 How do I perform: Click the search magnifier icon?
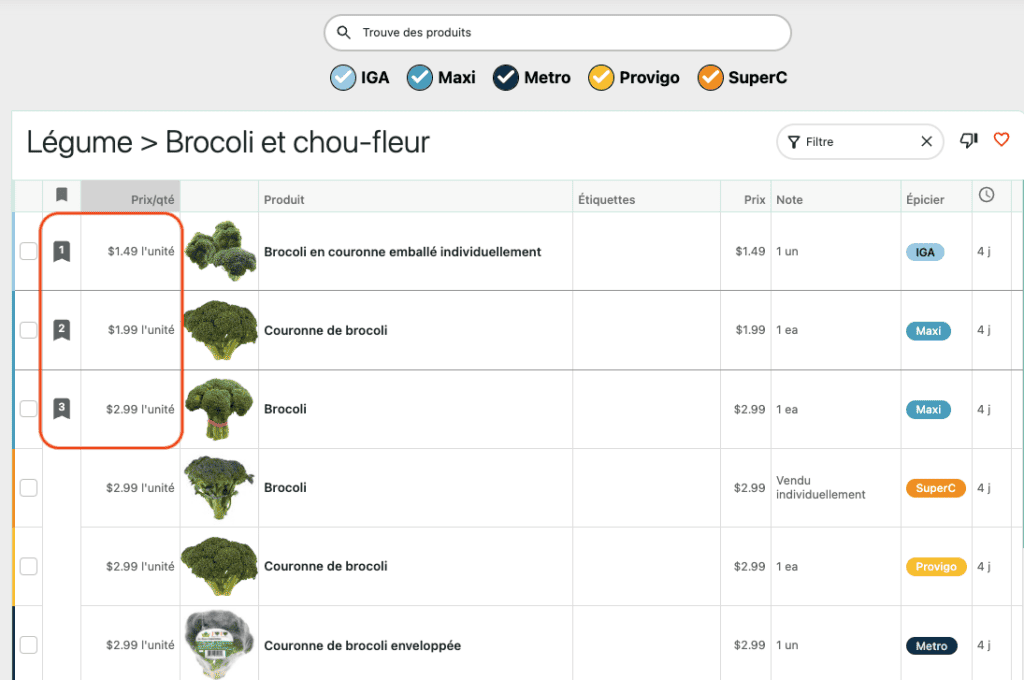(344, 33)
